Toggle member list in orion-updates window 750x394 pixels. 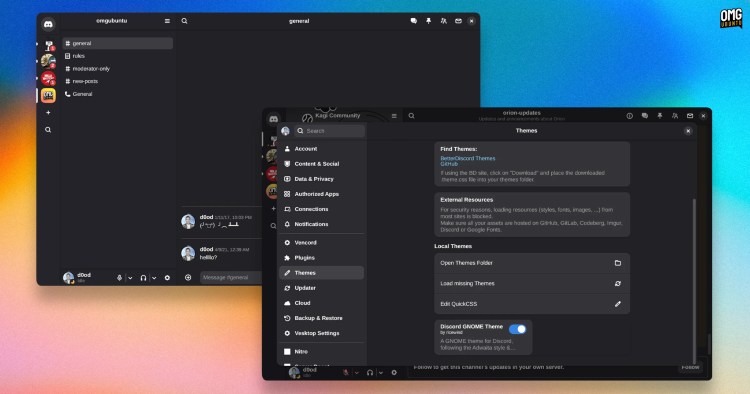(674, 116)
